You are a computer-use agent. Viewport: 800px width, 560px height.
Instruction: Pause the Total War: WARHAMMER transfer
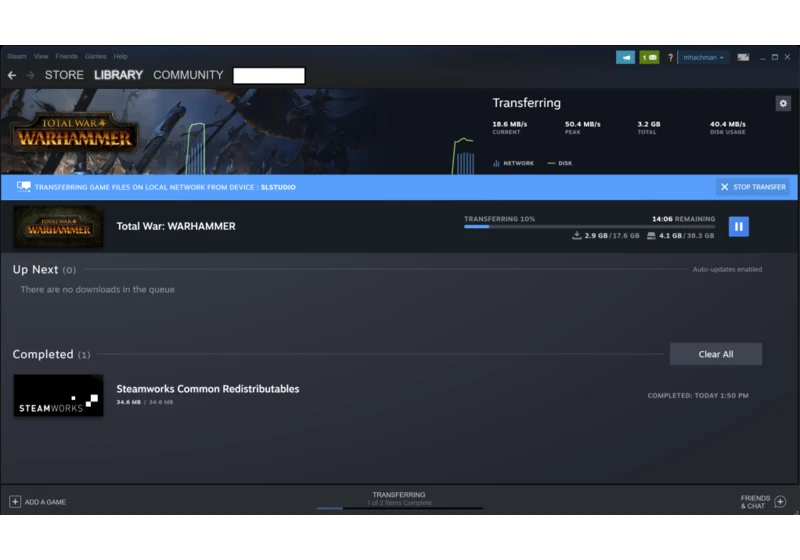(738, 226)
